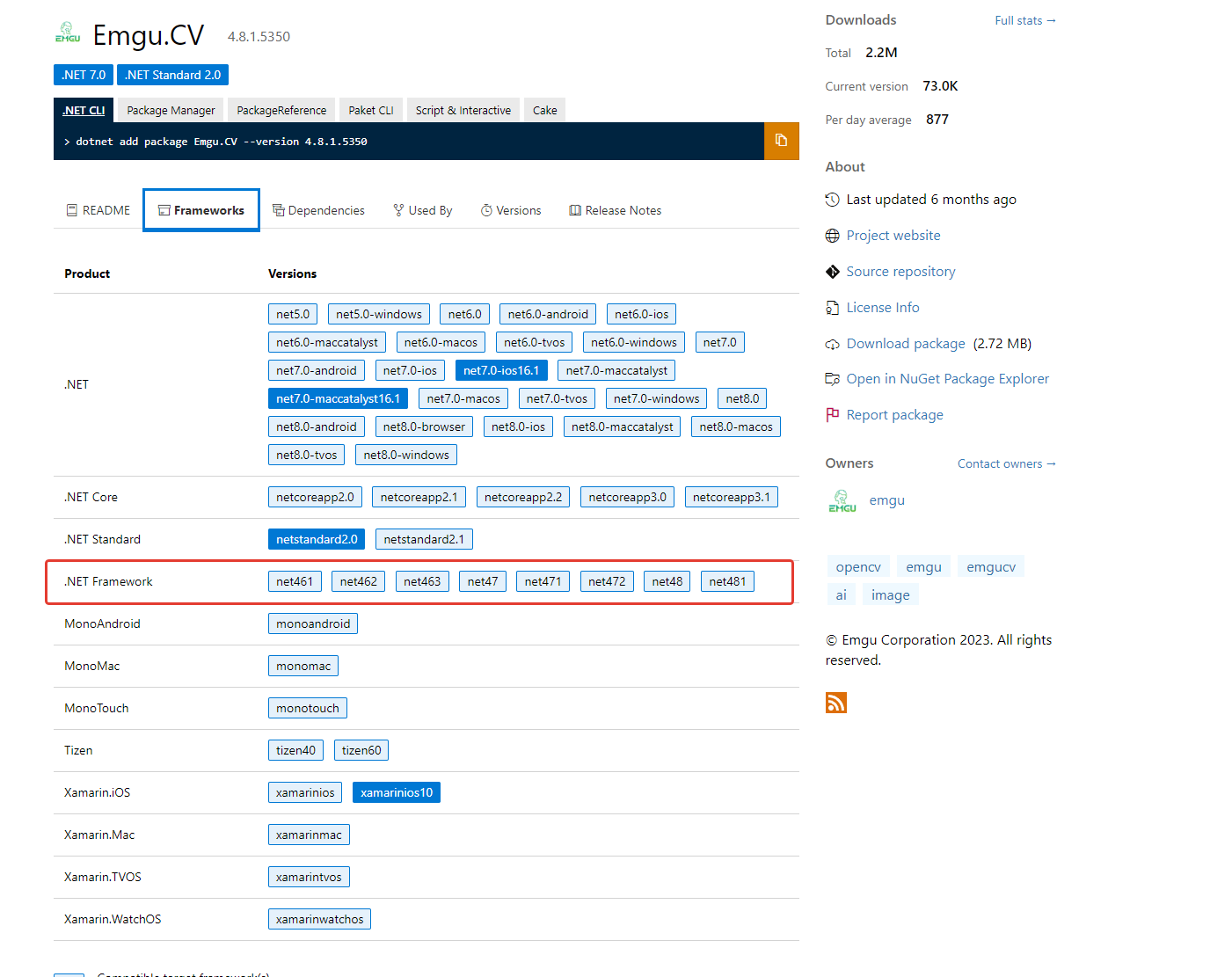Viewport: 1232px width, 977px height.
Task: Click the net5.0 framework badge
Action: (x=293, y=314)
